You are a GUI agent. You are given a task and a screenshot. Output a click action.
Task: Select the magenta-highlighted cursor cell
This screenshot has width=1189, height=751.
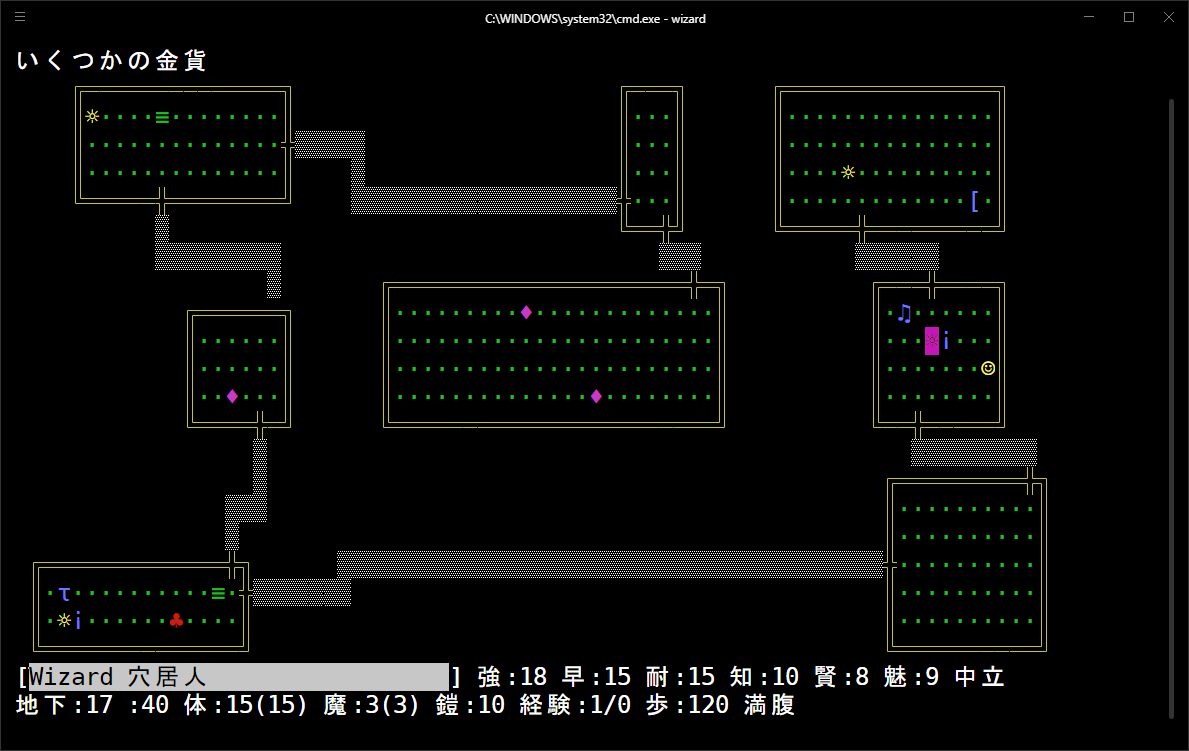click(x=932, y=341)
